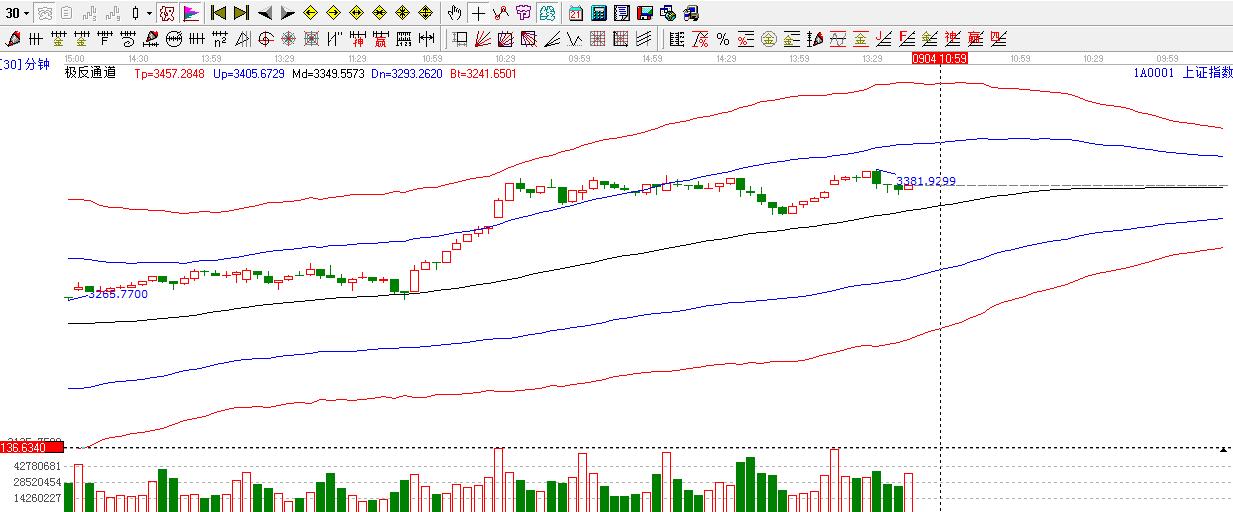Viewport: 1233px width, 512px height.
Task: Click the floppy disk save icon
Action: [x=645, y=13]
